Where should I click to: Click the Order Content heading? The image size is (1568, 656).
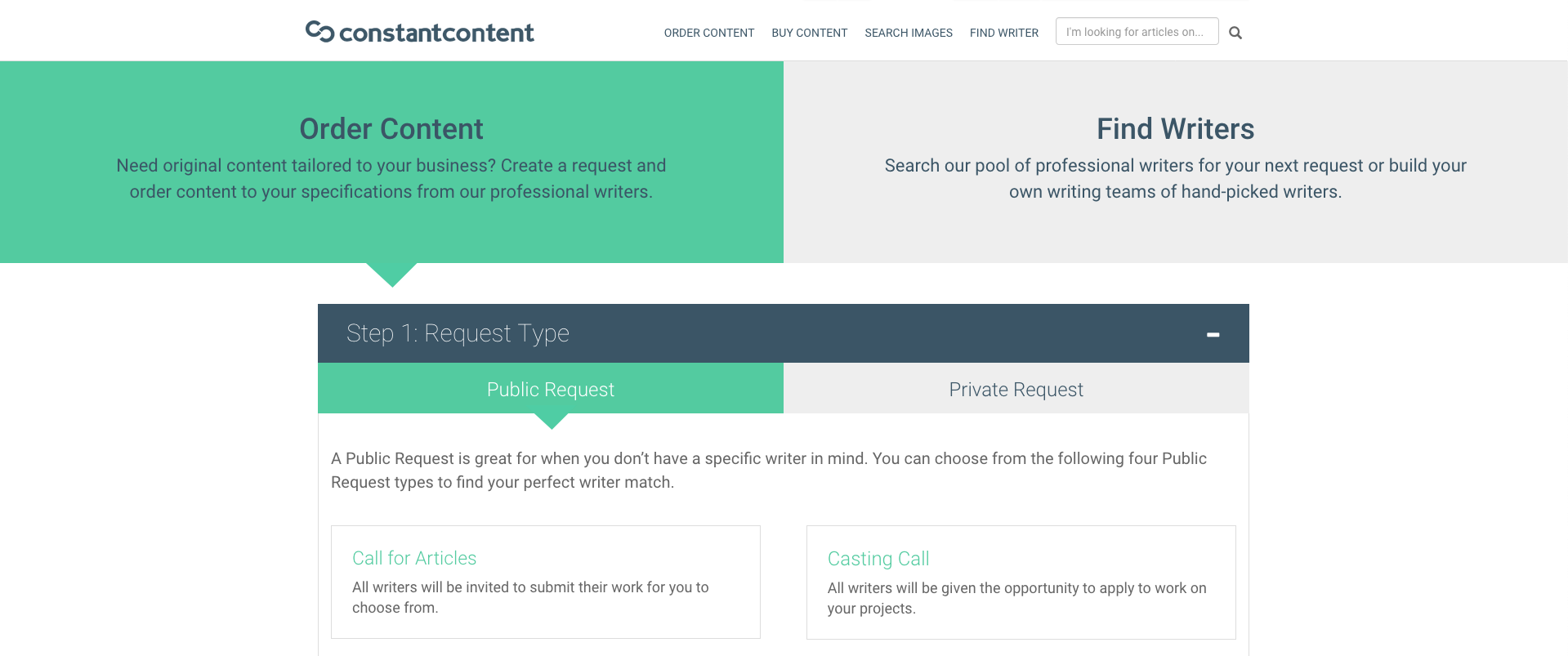(x=391, y=128)
